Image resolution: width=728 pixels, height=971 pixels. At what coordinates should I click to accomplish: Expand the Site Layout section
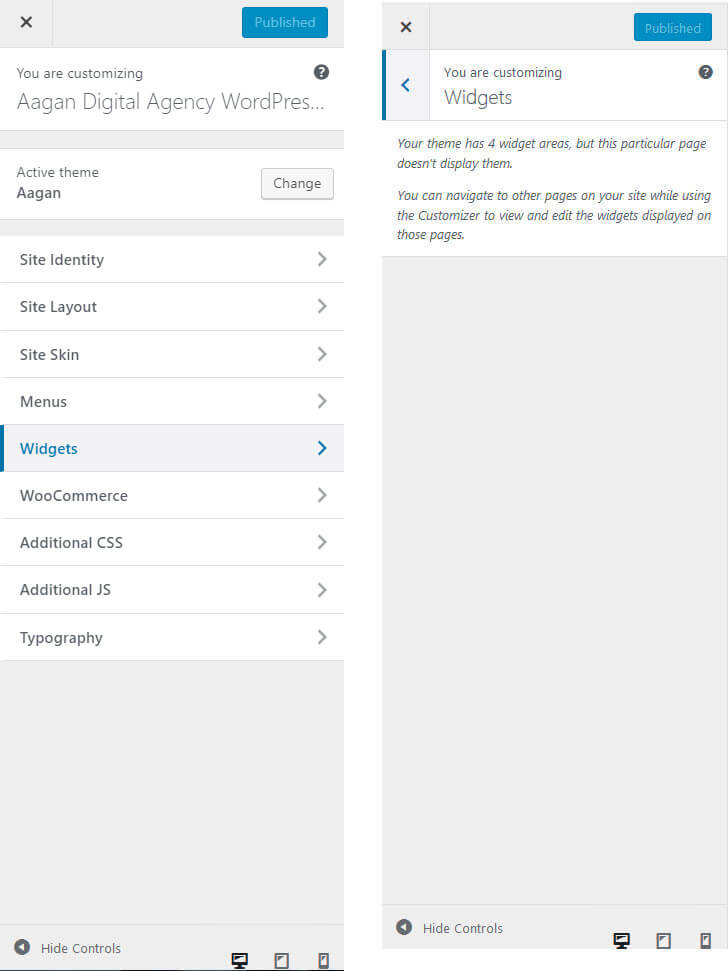pos(172,307)
